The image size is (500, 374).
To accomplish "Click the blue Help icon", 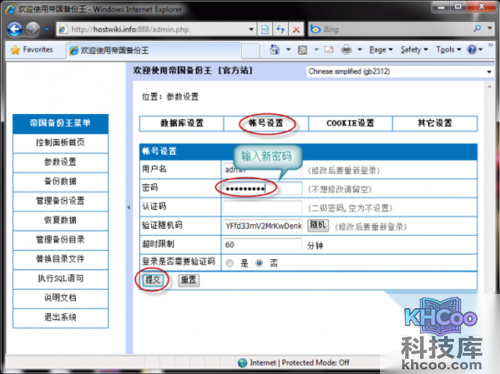I will point(472,50).
